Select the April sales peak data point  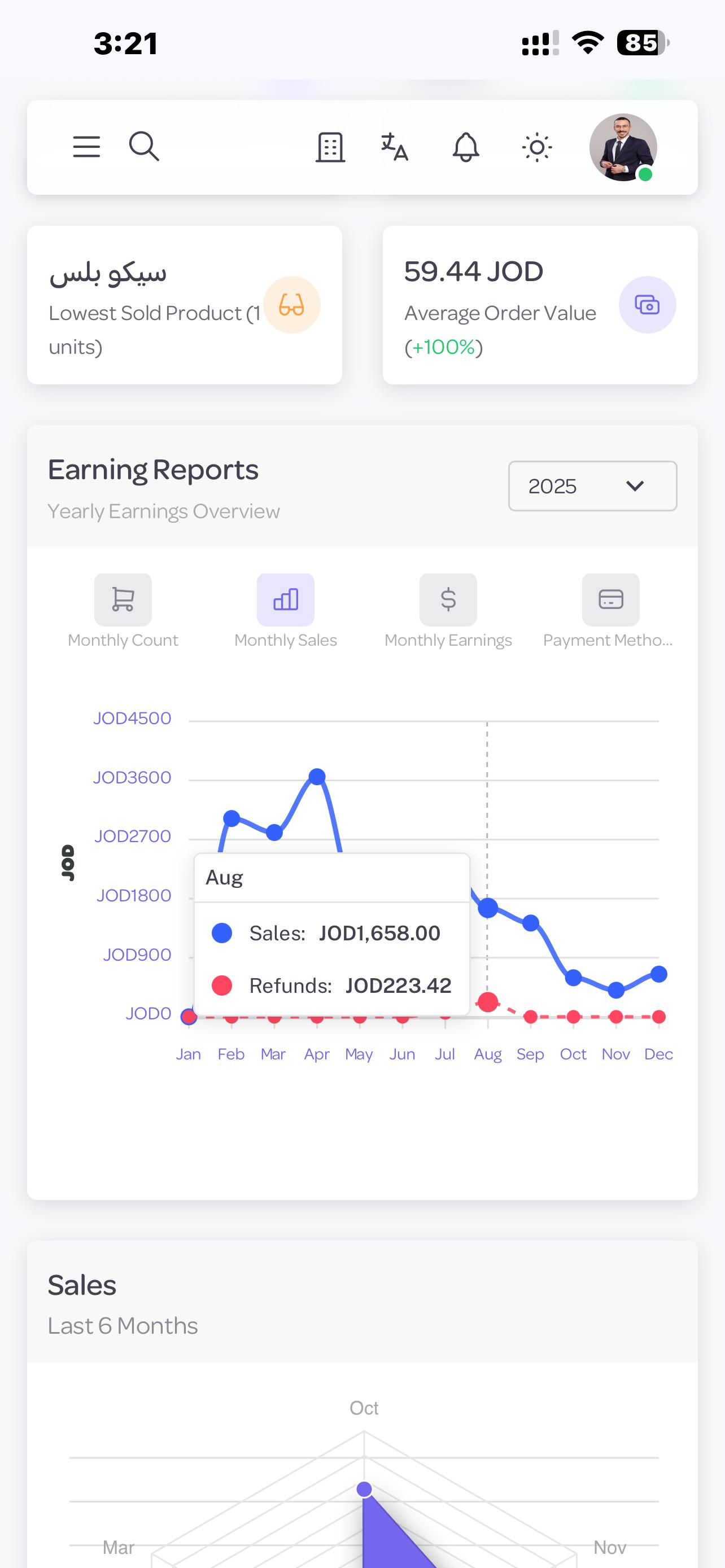click(317, 776)
